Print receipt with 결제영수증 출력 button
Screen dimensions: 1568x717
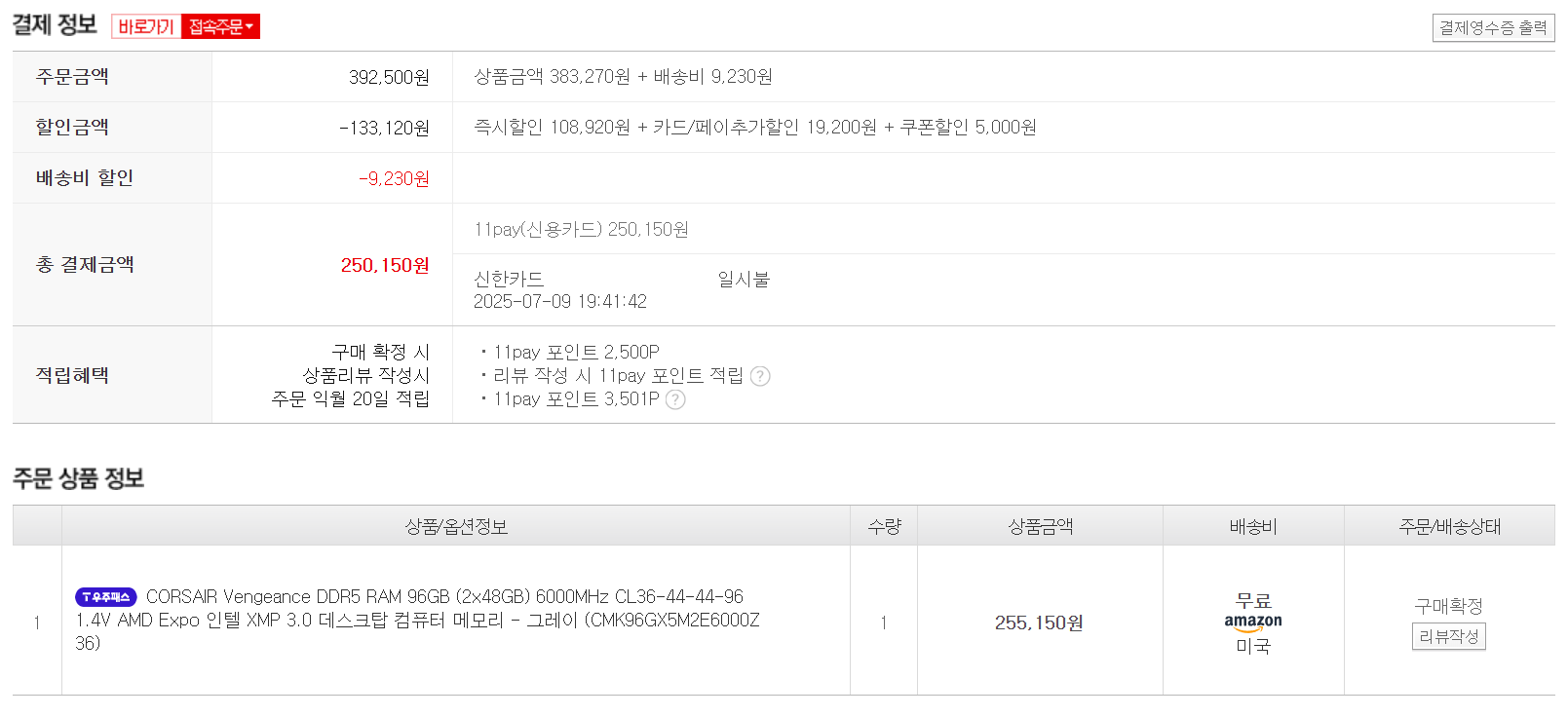click(1493, 28)
